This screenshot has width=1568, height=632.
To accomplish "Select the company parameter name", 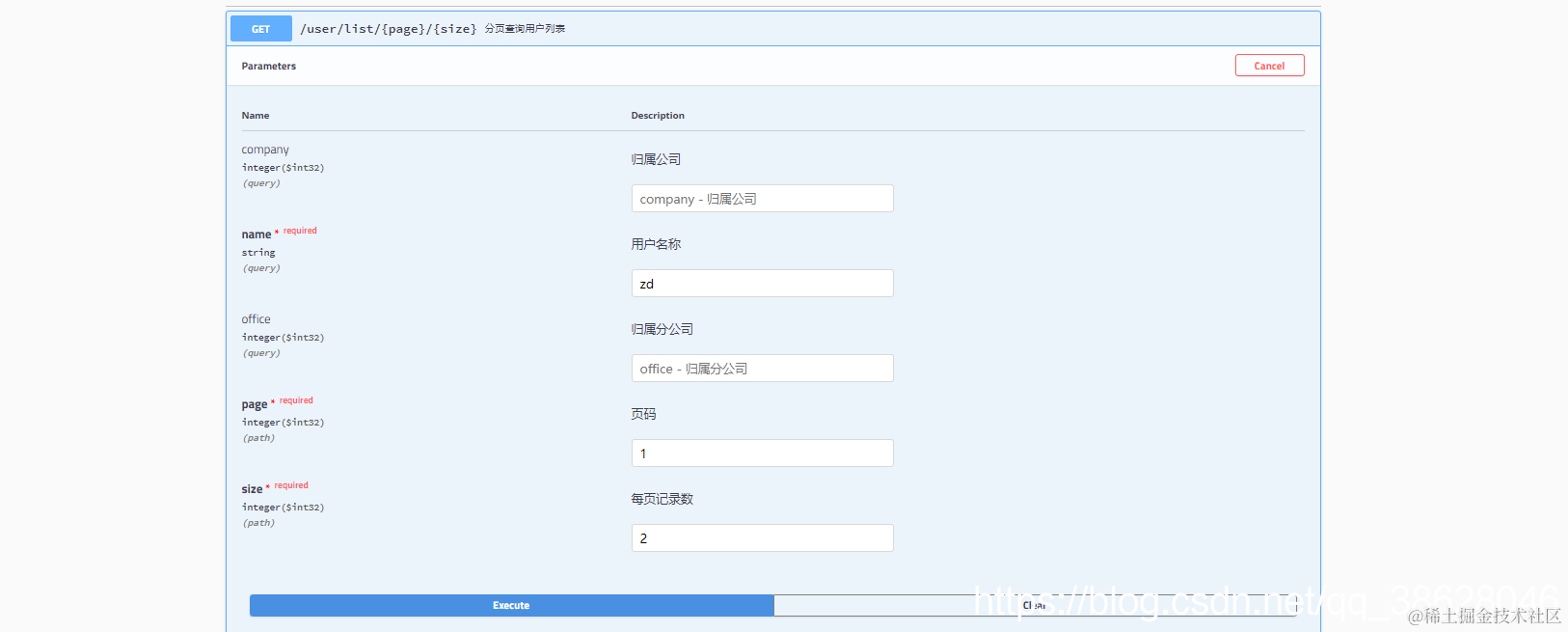I will point(265,150).
